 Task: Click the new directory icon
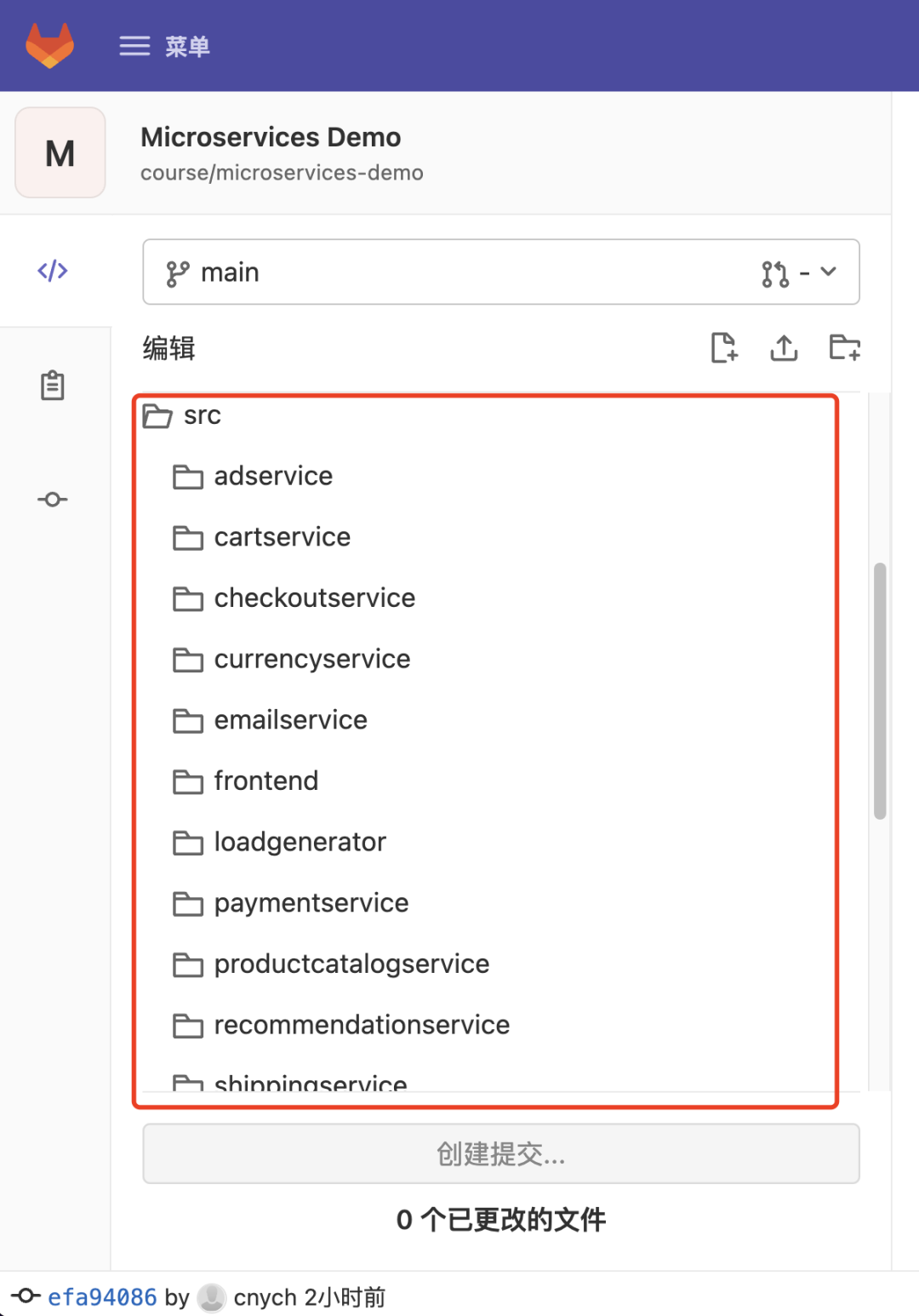(x=844, y=347)
